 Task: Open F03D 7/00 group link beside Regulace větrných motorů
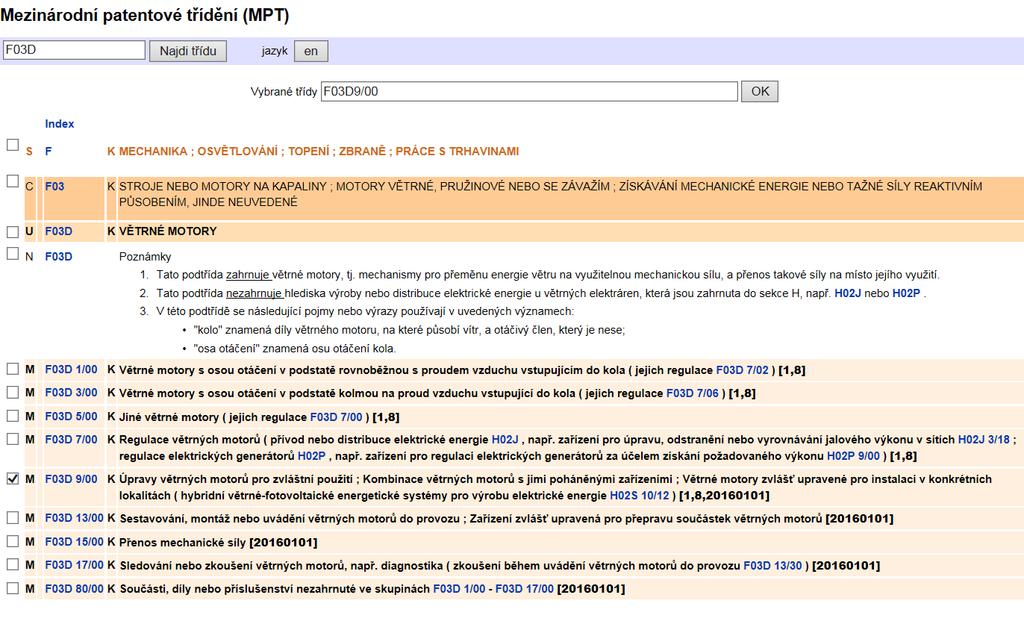tap(71, 440)
